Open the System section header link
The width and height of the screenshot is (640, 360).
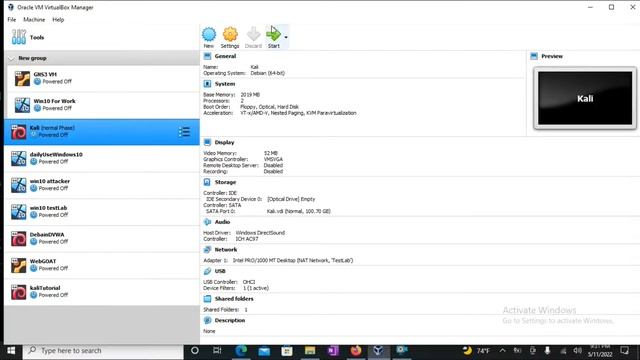click(x=225, y=84)
